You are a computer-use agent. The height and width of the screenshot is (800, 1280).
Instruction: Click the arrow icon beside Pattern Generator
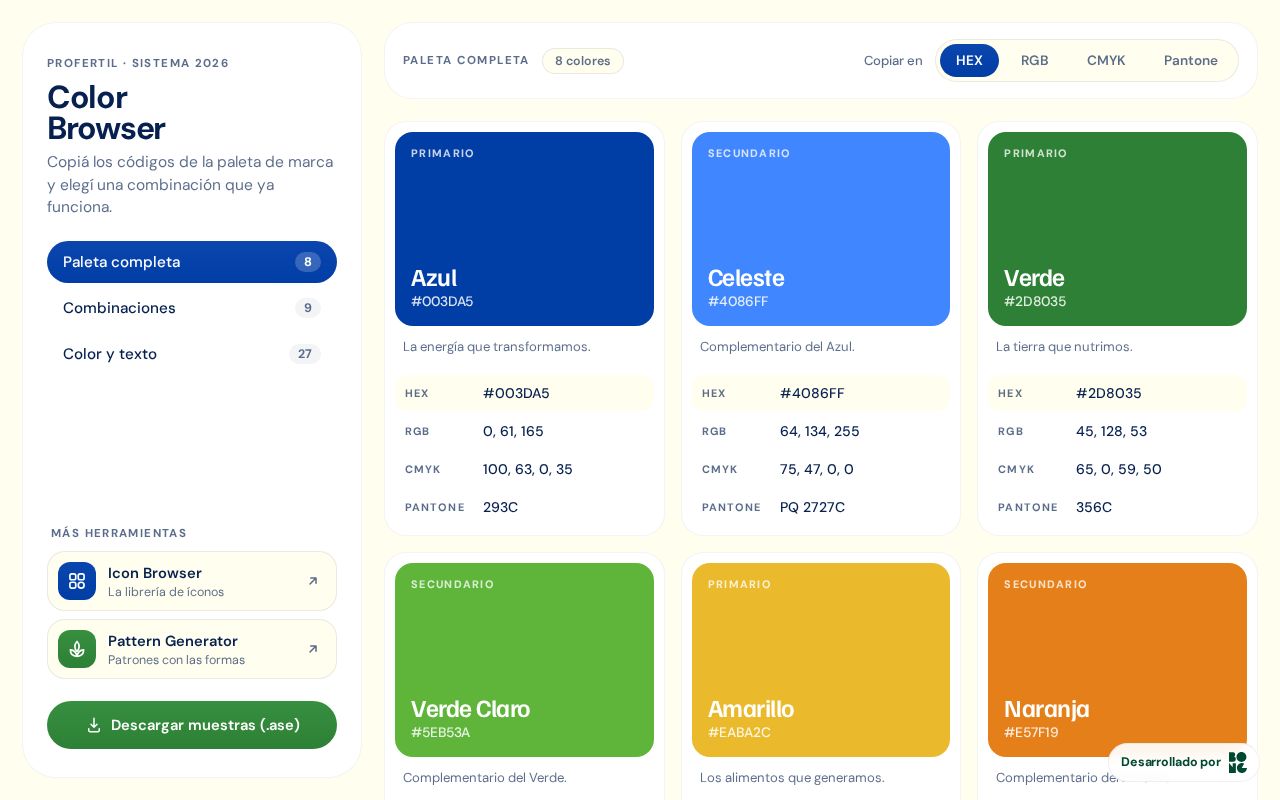coord(313,649)
